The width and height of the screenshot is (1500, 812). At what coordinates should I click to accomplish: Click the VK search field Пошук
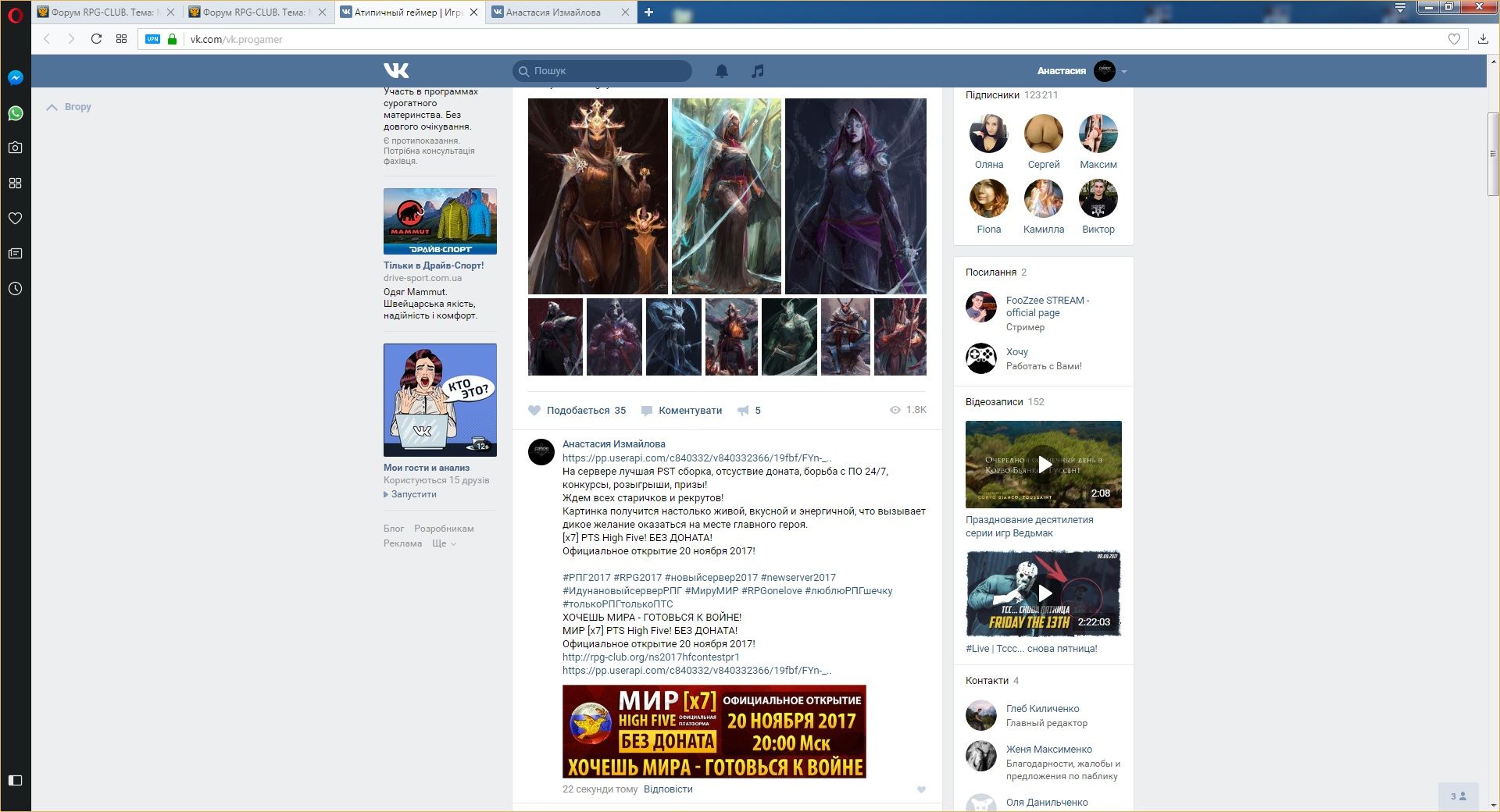point(602,70)
